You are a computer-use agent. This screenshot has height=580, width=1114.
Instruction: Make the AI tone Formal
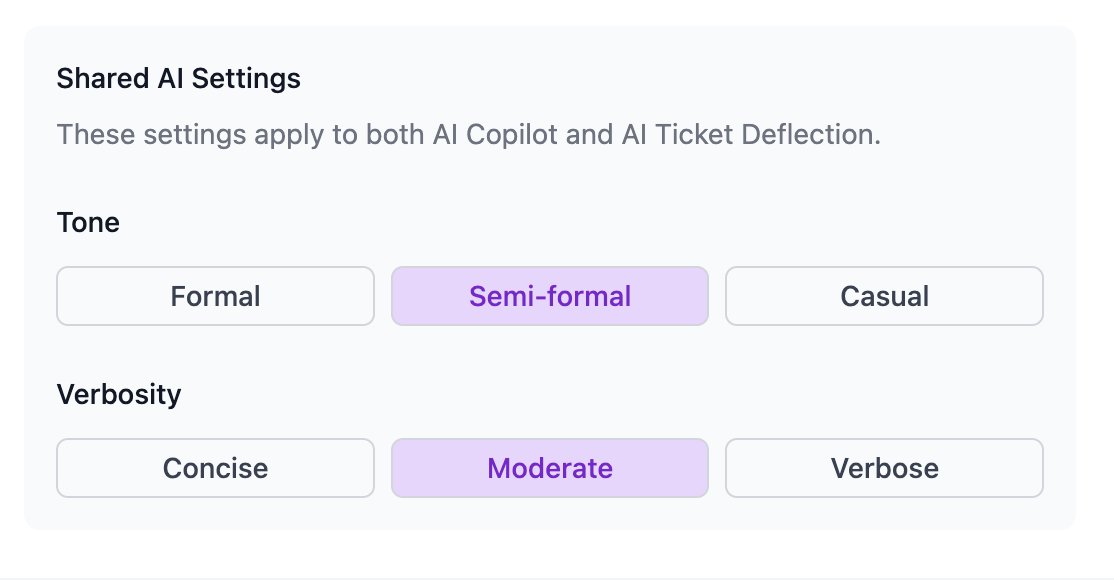coord(215,296)
